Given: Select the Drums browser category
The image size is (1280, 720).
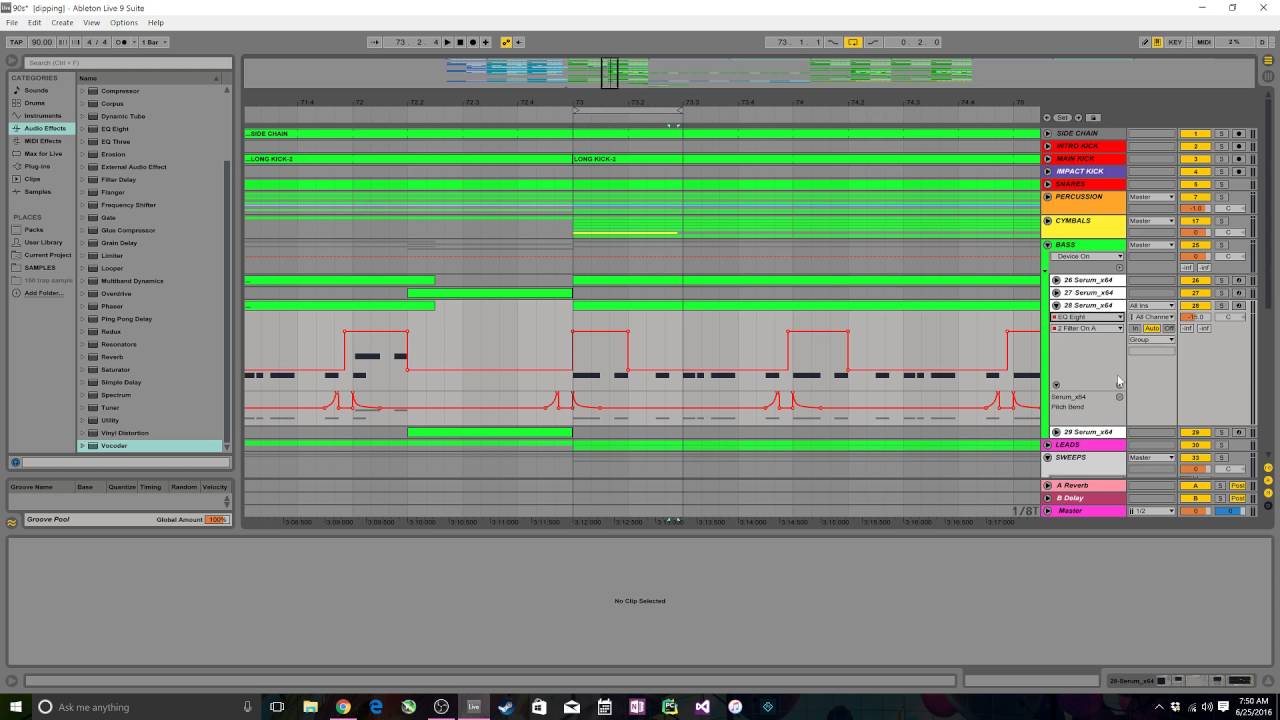Looking at the screenshot, I should [x=35, y=103].
